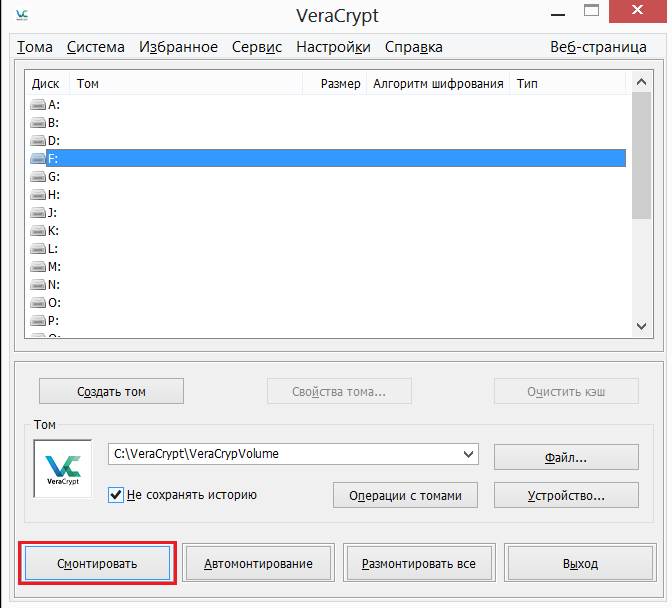Click the Выход button
The width and height of the screenshot is (672, 608).
pos(580,563)
